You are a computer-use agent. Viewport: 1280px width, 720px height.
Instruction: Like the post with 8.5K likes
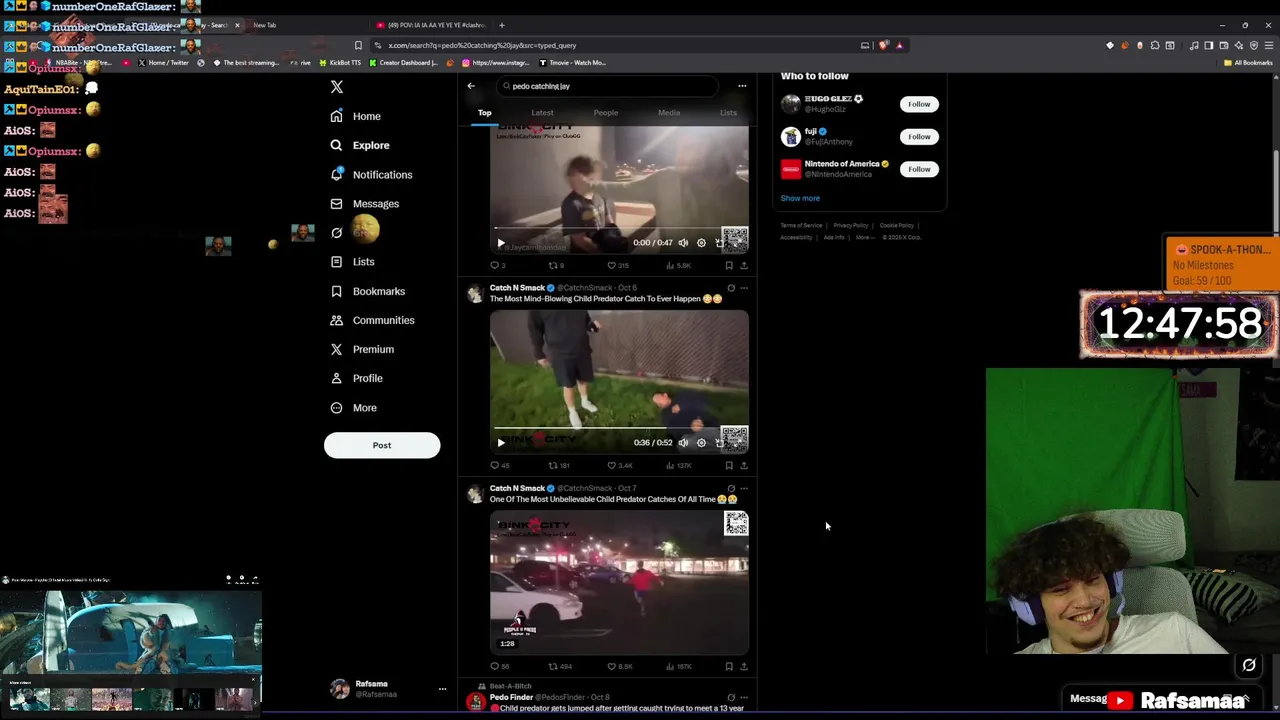(620, 666)
